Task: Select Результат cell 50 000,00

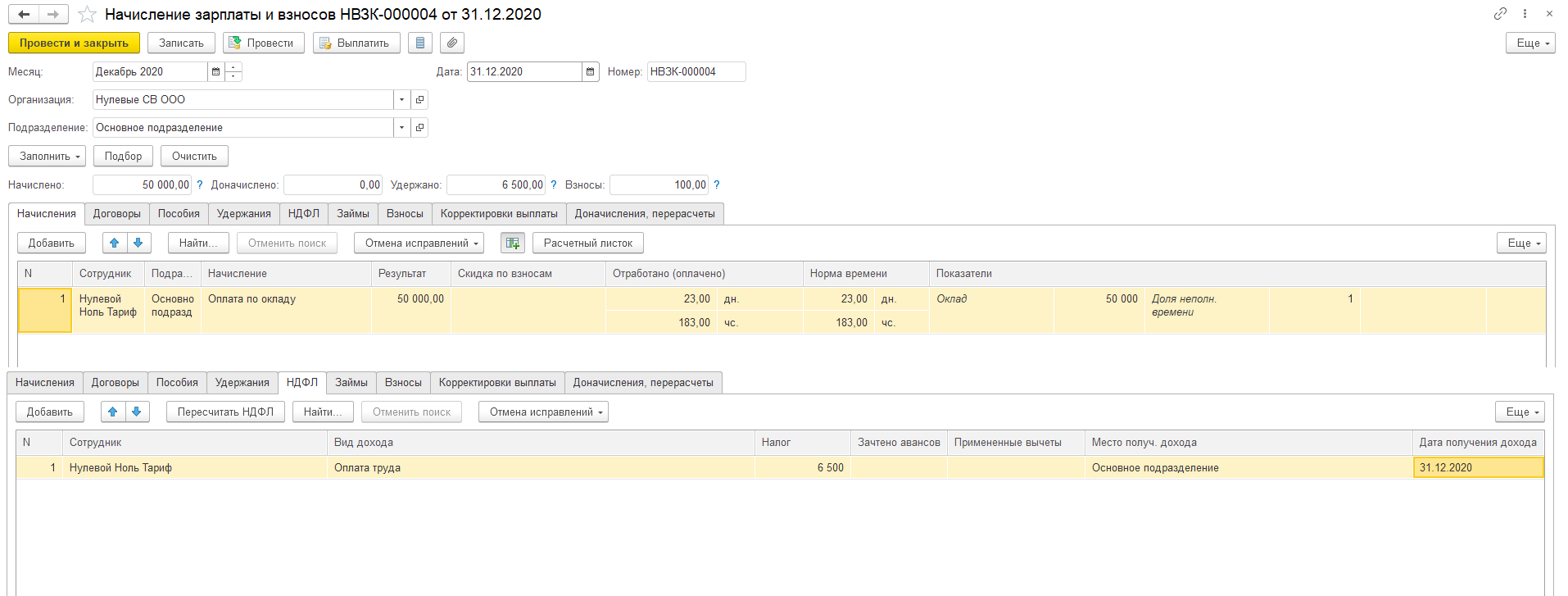Action: pos(411,310)
